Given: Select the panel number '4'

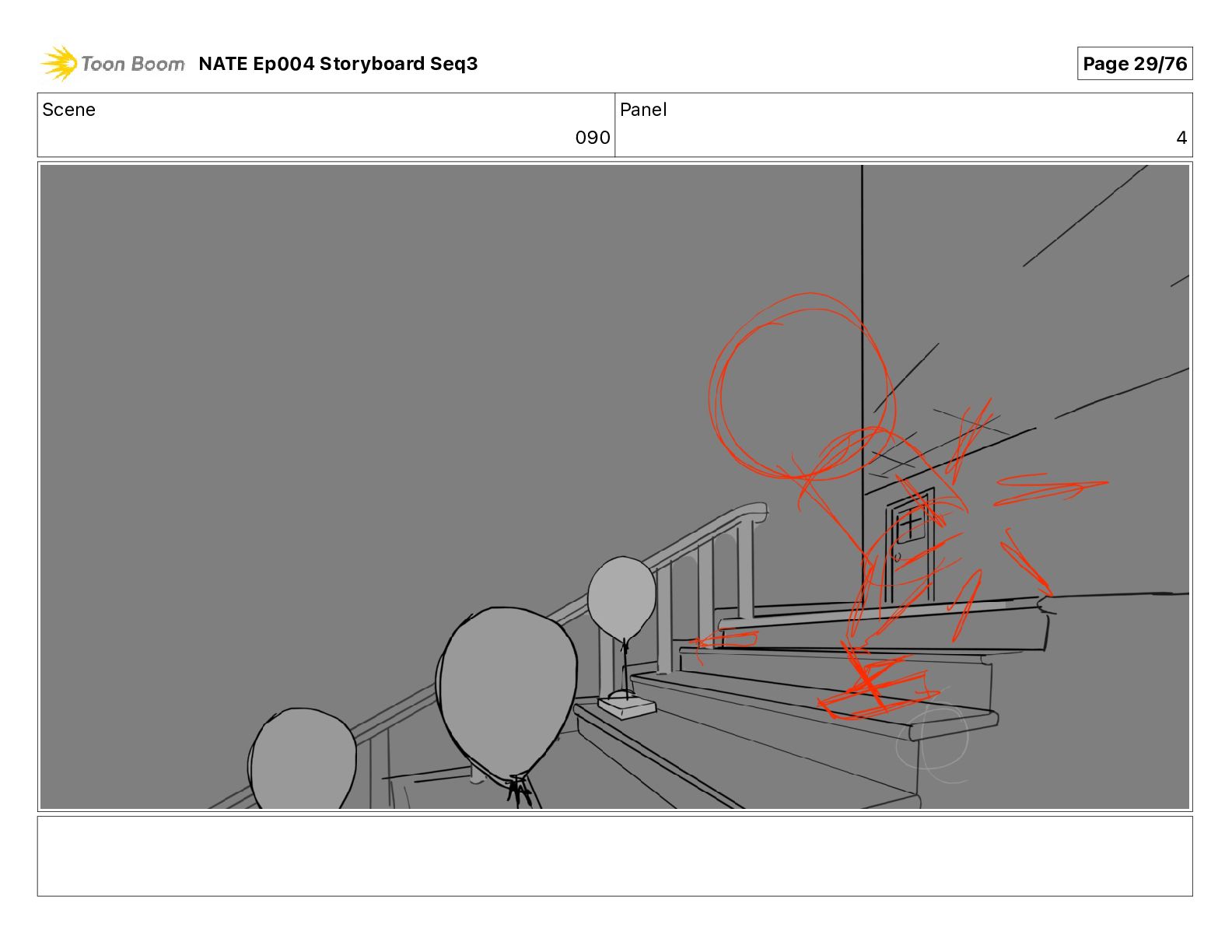Looking at the screenshot, I should [x=1181, y=138].
